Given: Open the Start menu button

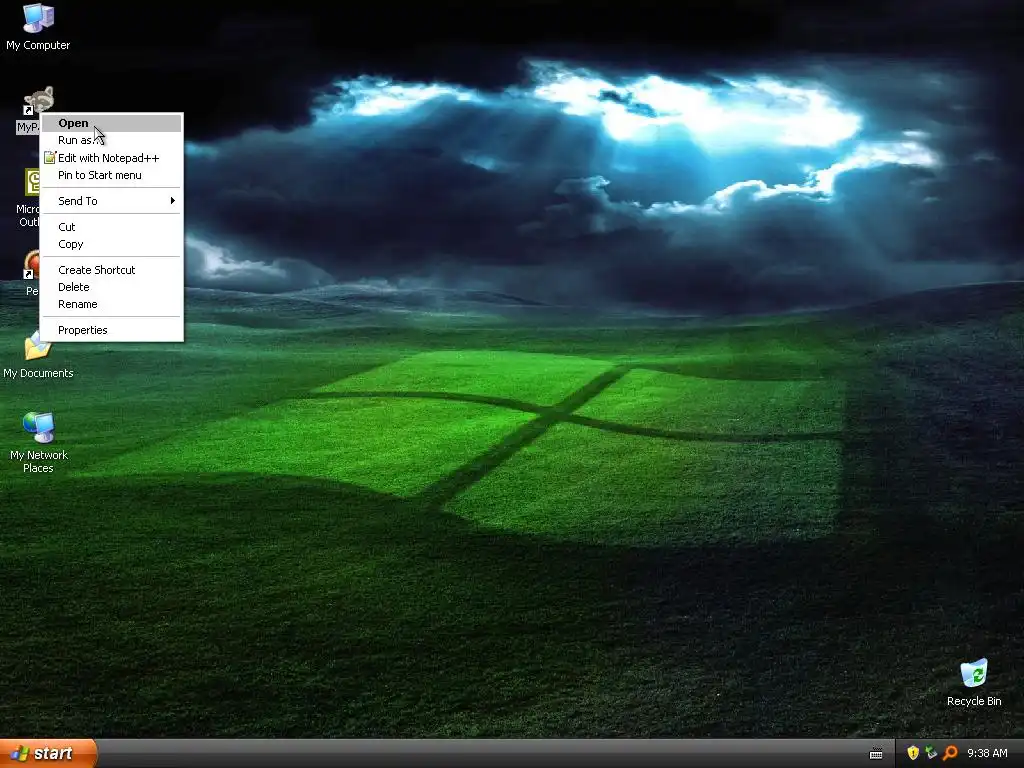Looking at the screenshot, I should click(48, 753).
